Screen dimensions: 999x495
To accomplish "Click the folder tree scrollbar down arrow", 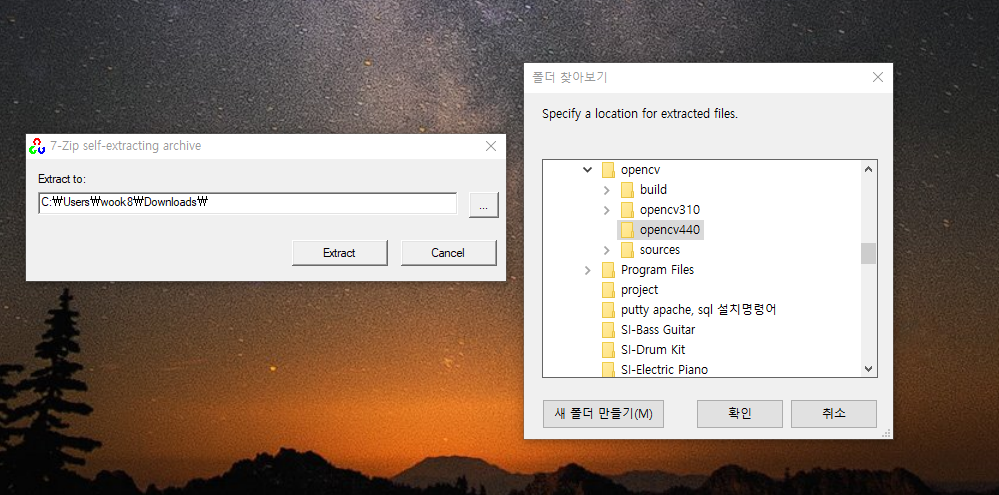I will click(x=868, y=368).
